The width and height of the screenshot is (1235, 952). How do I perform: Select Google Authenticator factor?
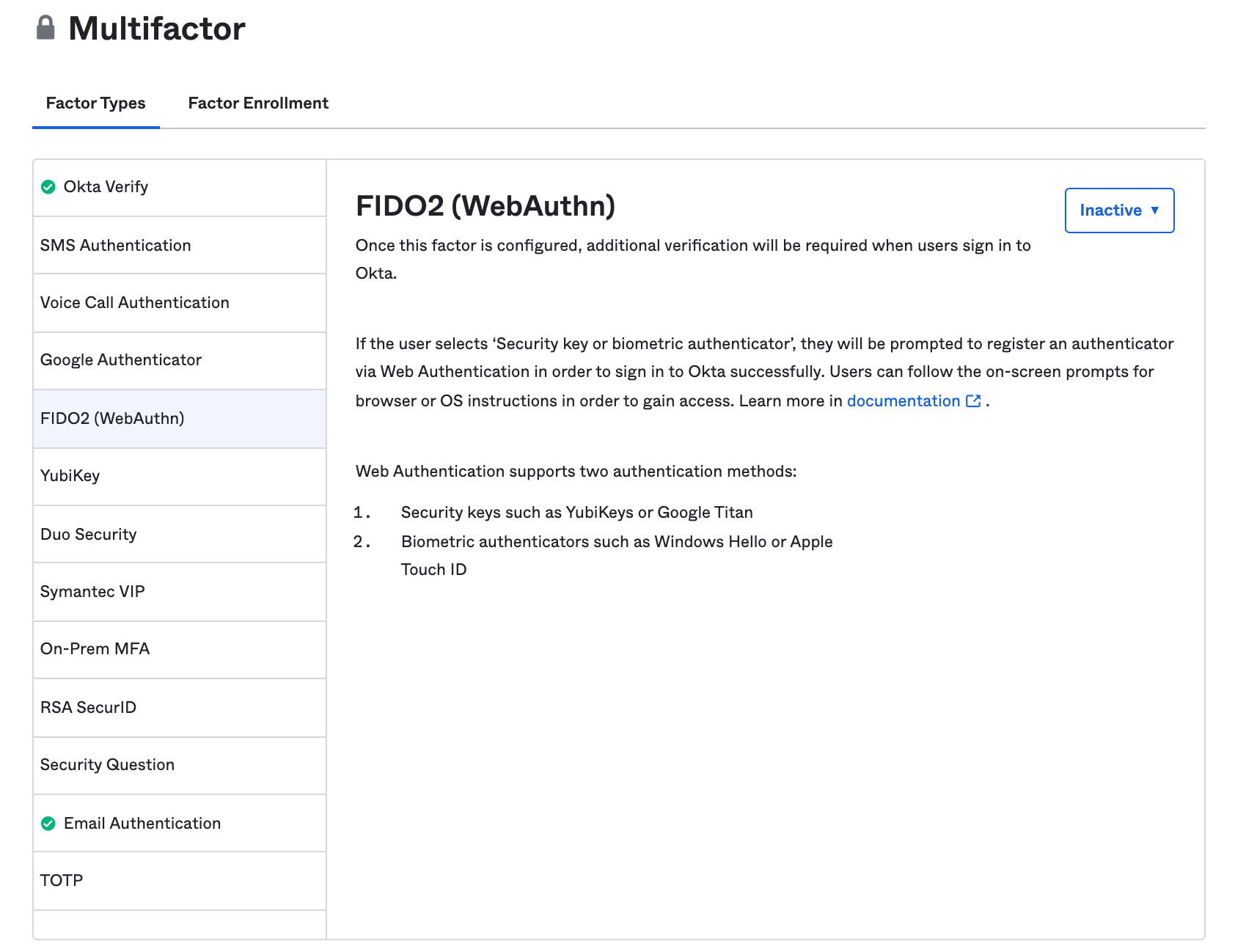click(x=120, y=360)
